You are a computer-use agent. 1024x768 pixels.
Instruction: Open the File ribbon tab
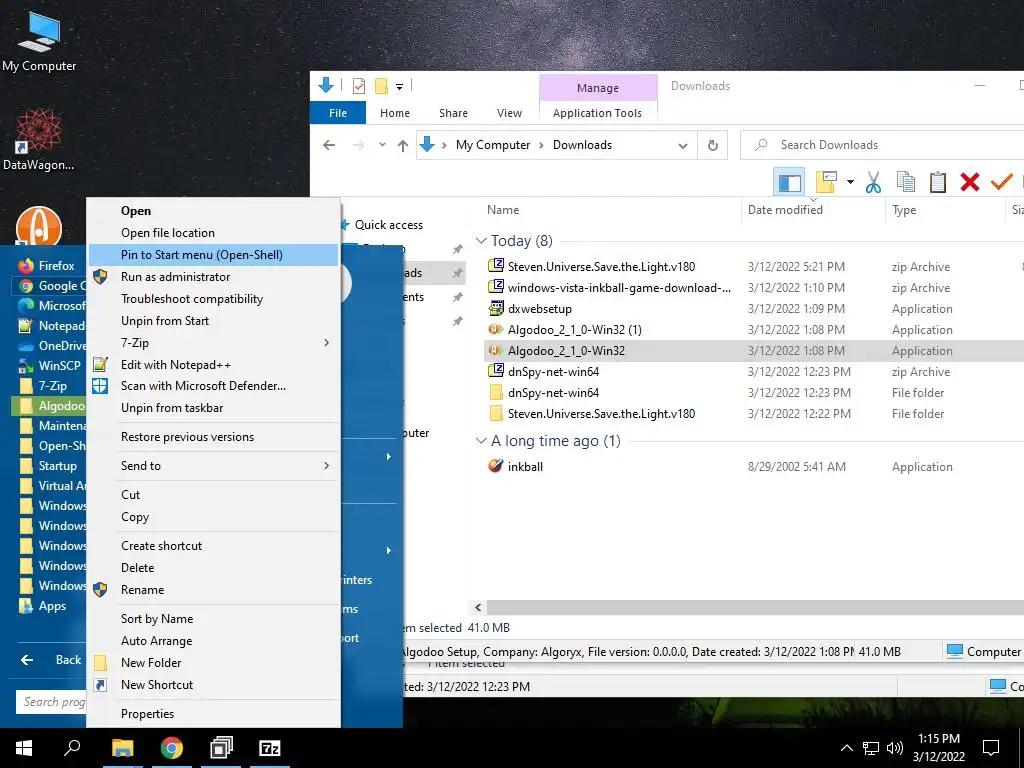coord(338,113)
